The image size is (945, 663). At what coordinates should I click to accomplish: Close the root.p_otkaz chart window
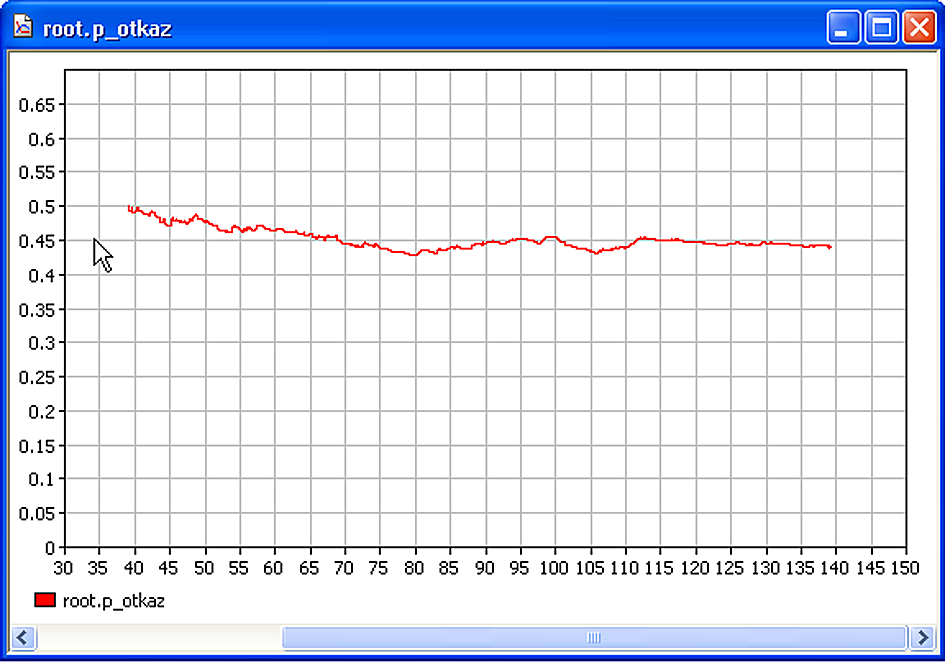(919, 28)
